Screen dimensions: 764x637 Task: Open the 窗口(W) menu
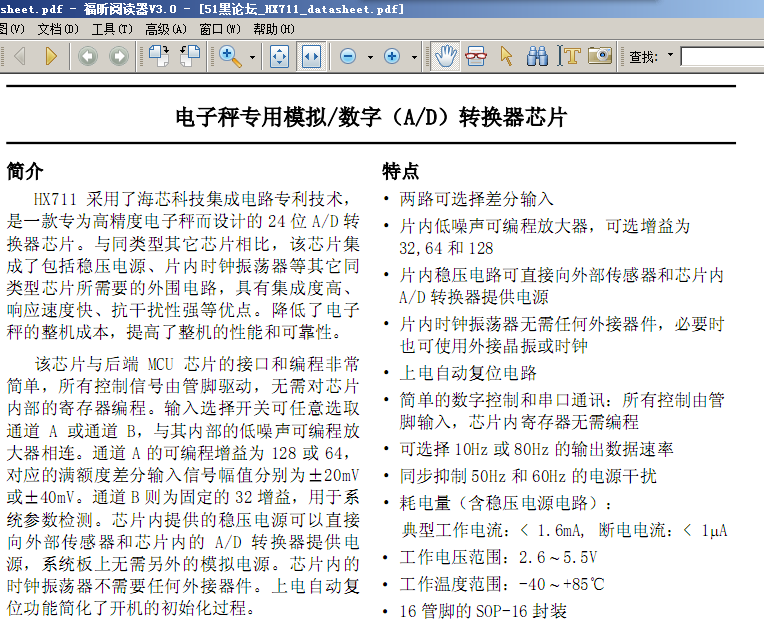(220, 29)
